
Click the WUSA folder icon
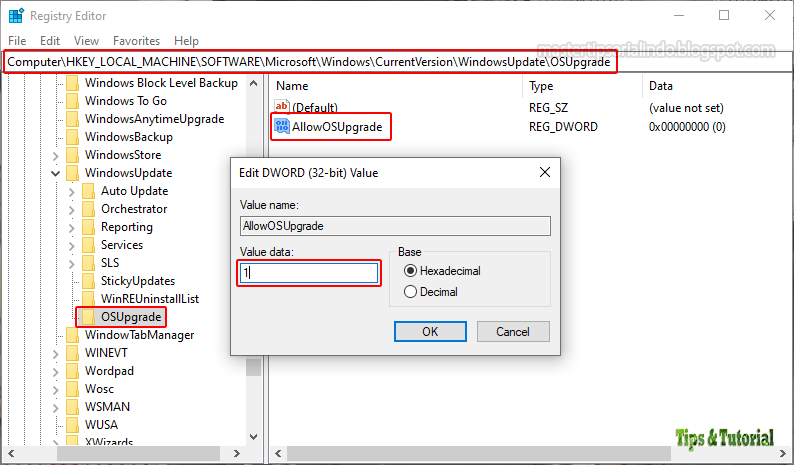click(x=72, y=424)
